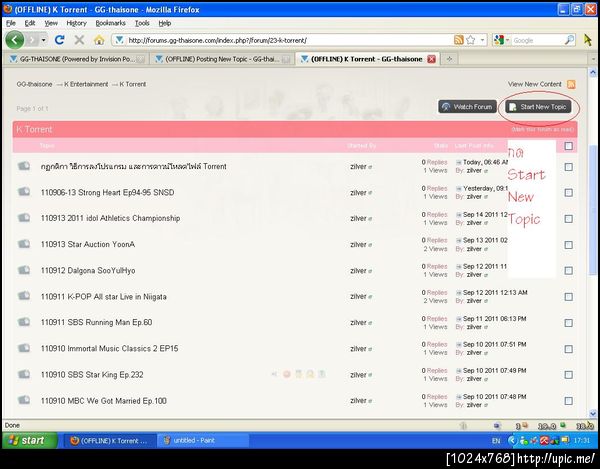Viewport: 600px width, 469px height.
Task: Tick checkbox for 110913 2011 idol Athletics Championship
Action: tap(569, 219)
